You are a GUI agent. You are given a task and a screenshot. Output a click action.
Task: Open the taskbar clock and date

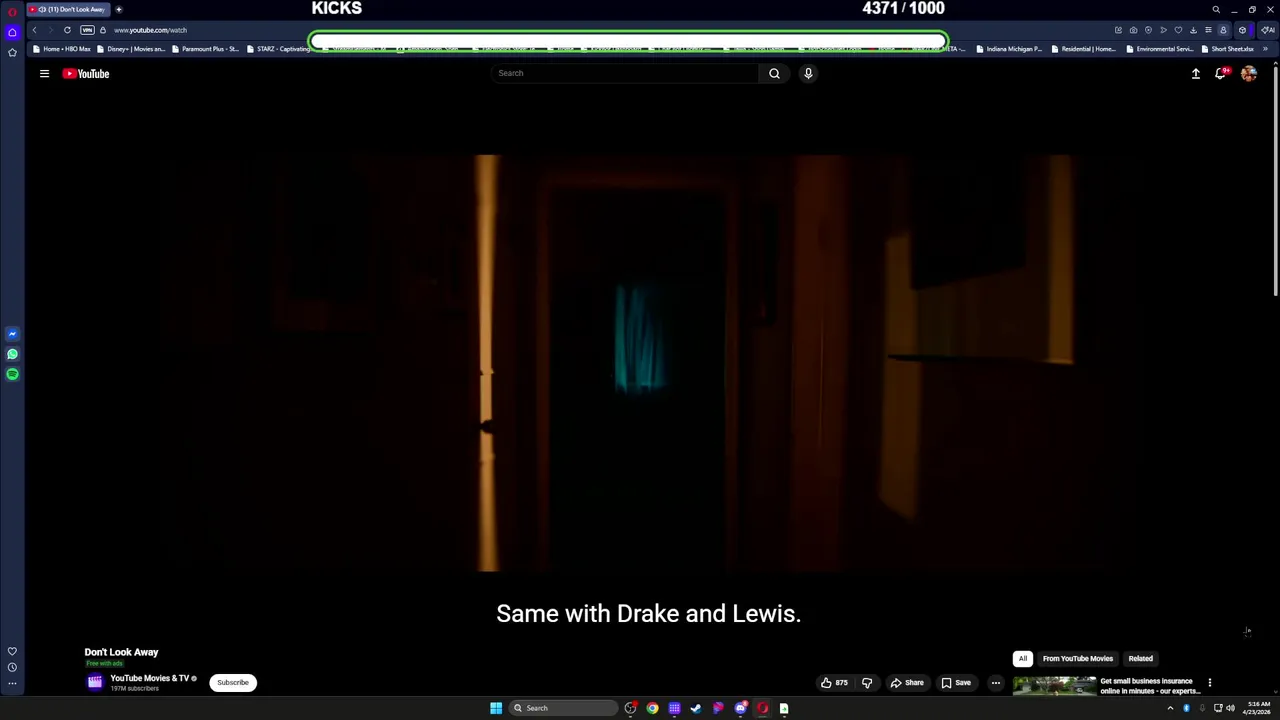pos(1258,708)
